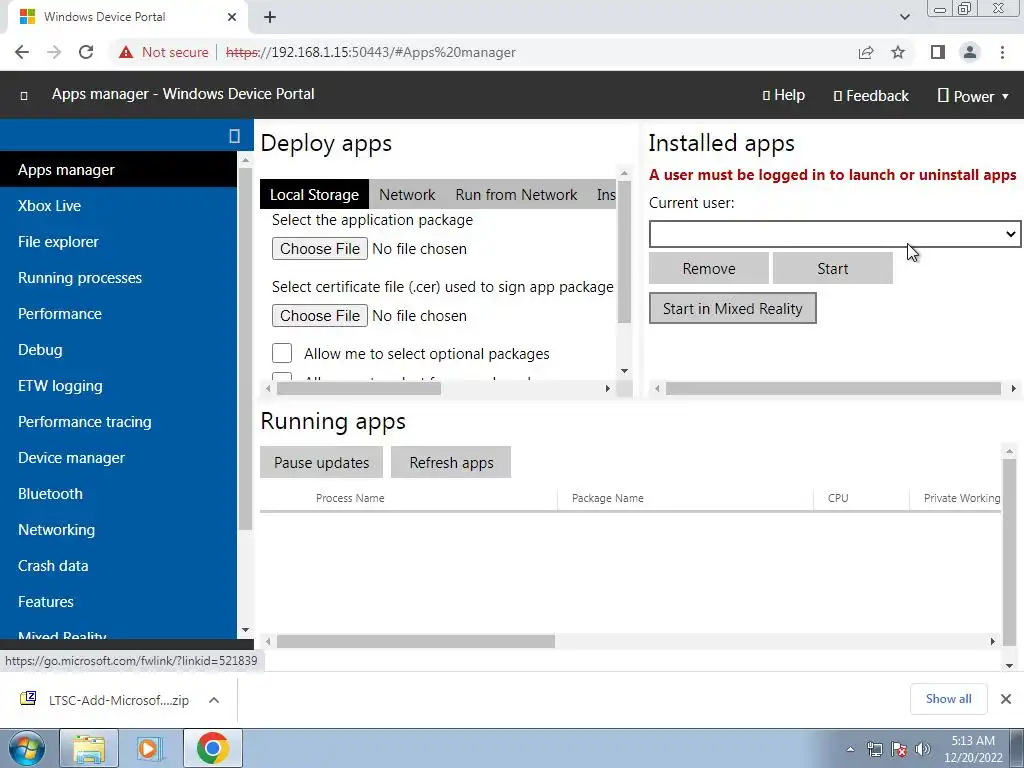Click the Deploy apps horizontal scrollbar thumb
Image resolution: width=1024 pixels, height=768 pixels.
pyautogui.click(x=359, y=389)
